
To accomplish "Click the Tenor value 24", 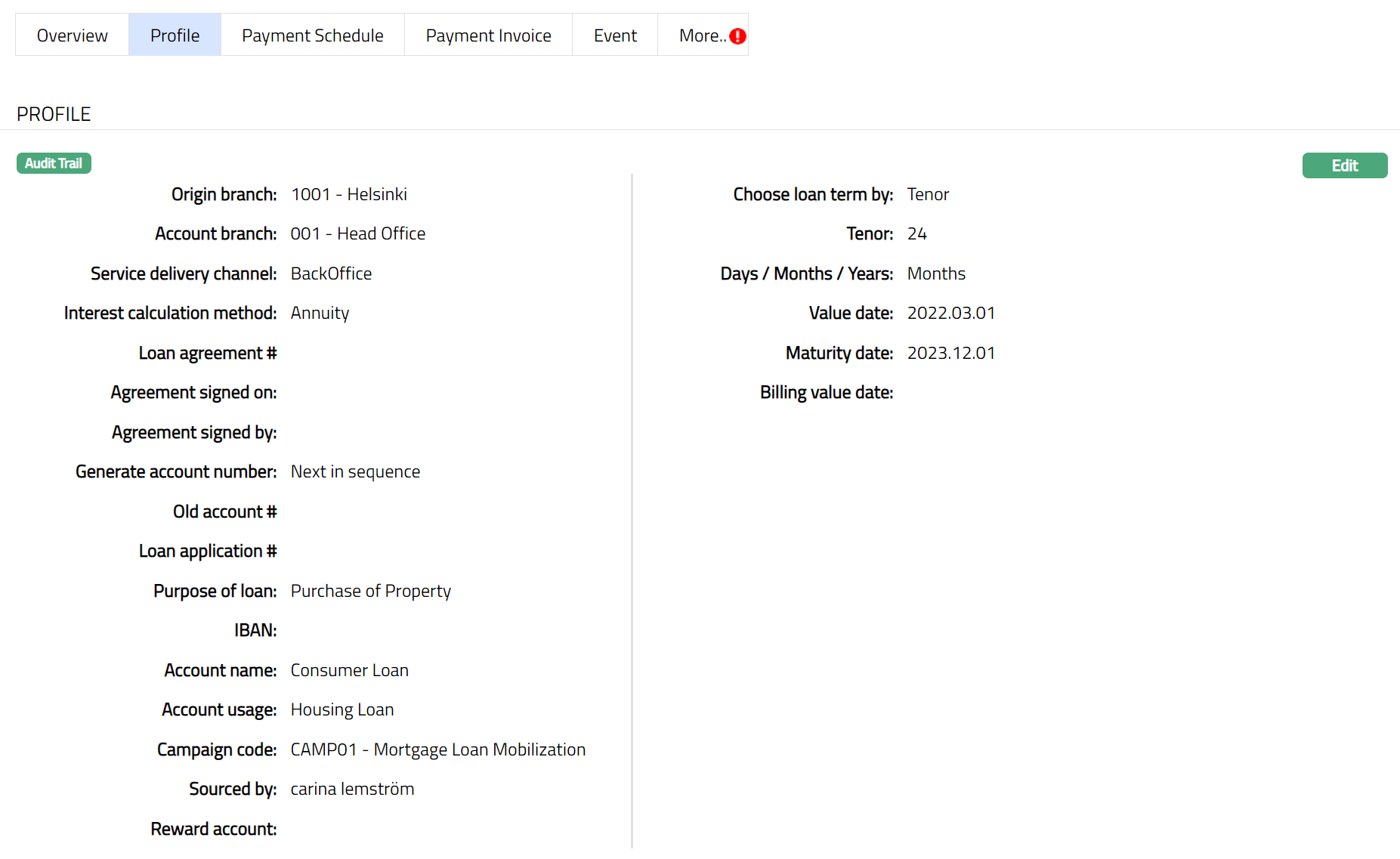I will tap(916, 233).
